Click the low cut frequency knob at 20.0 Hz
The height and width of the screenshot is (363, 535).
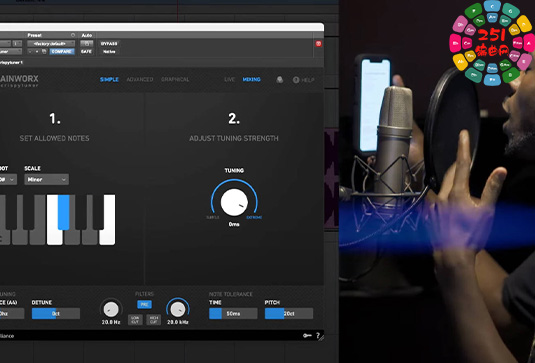tap(111, 309)
